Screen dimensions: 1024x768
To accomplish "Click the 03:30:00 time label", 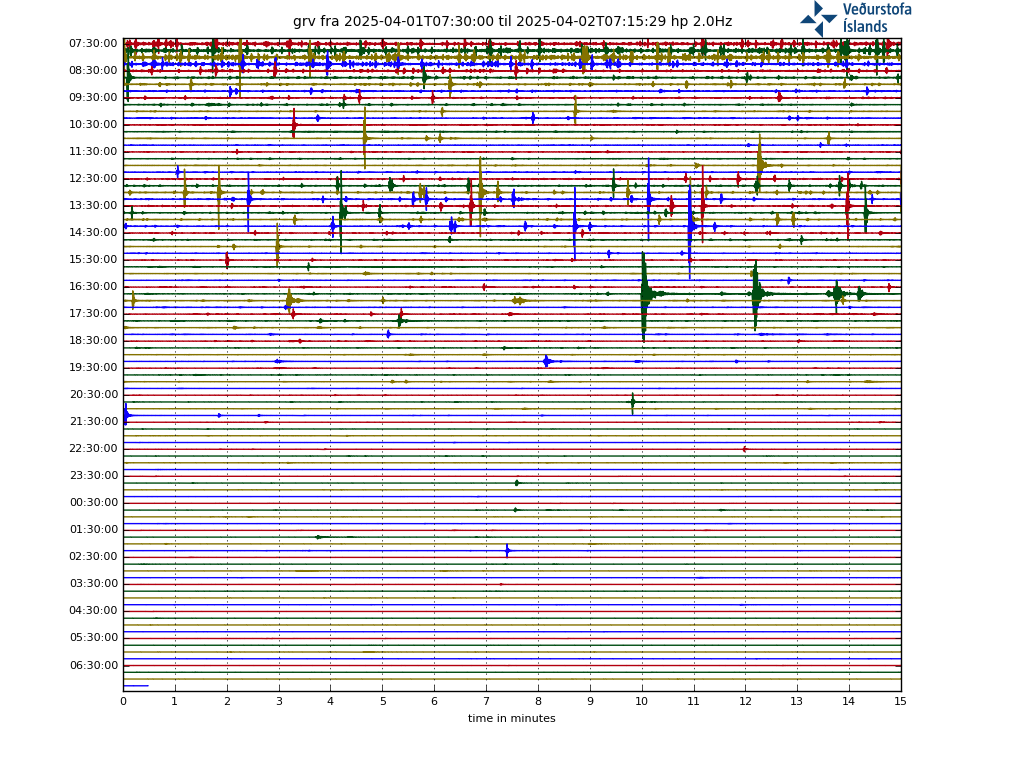I will click(93, 583).
